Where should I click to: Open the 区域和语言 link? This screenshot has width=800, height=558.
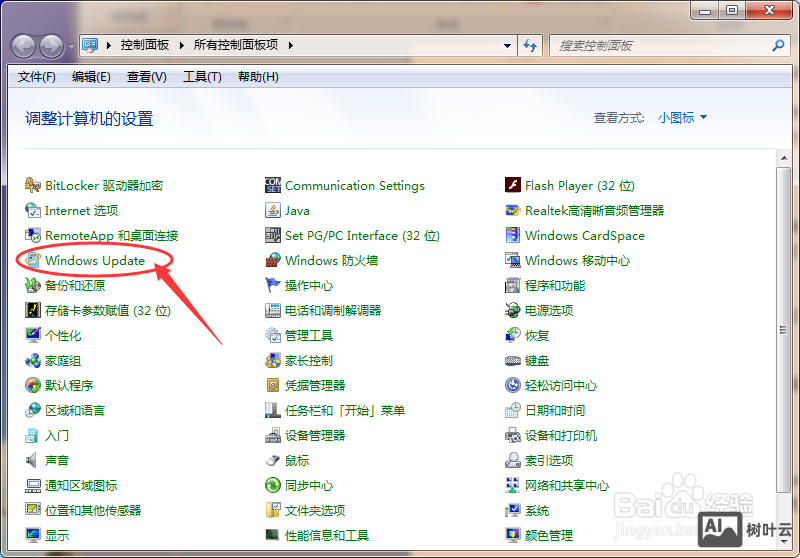tap(75, 411)
